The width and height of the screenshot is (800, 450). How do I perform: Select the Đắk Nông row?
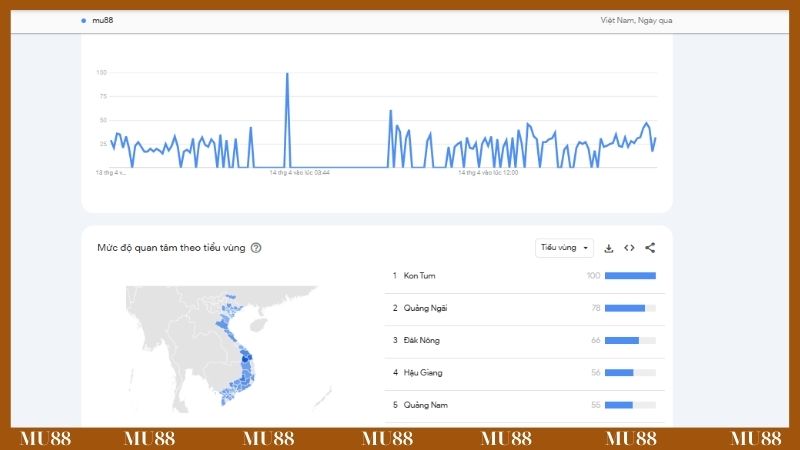tap(524, 340)
